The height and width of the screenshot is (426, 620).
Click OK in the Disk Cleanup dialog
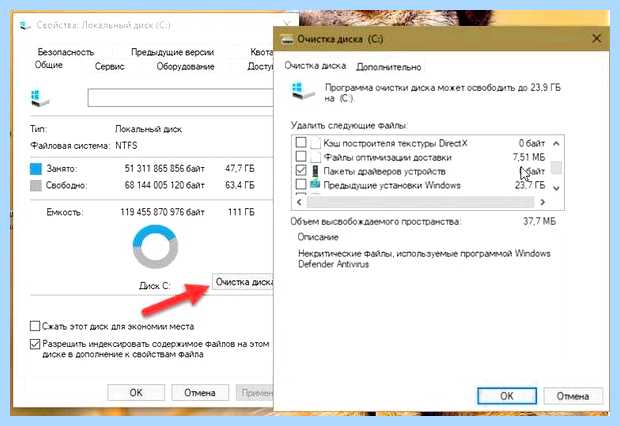[507, 396]
